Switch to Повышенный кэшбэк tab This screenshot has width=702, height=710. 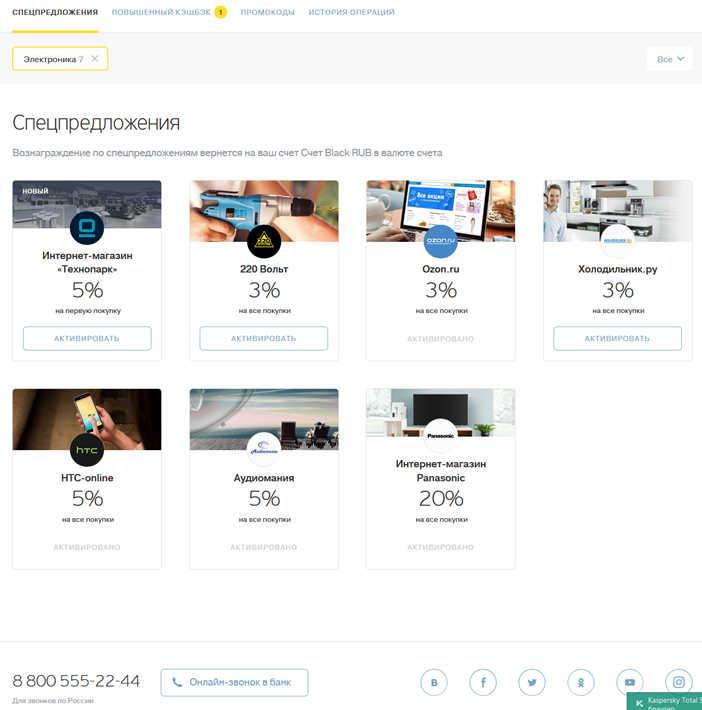tap(161, 12)
